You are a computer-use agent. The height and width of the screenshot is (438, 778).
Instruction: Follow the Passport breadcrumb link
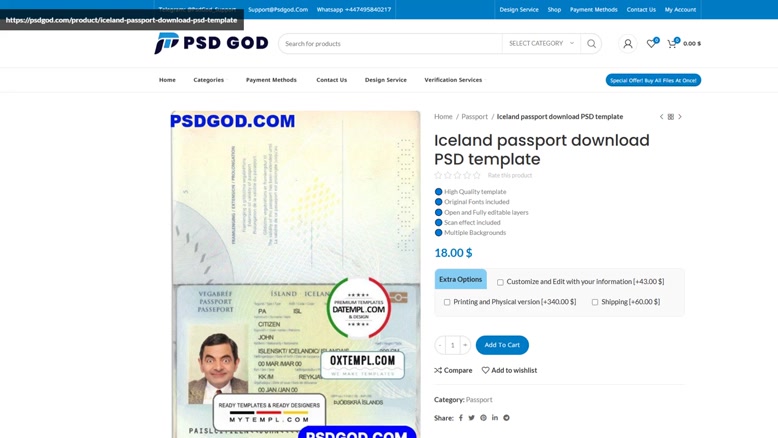(474, 117)
